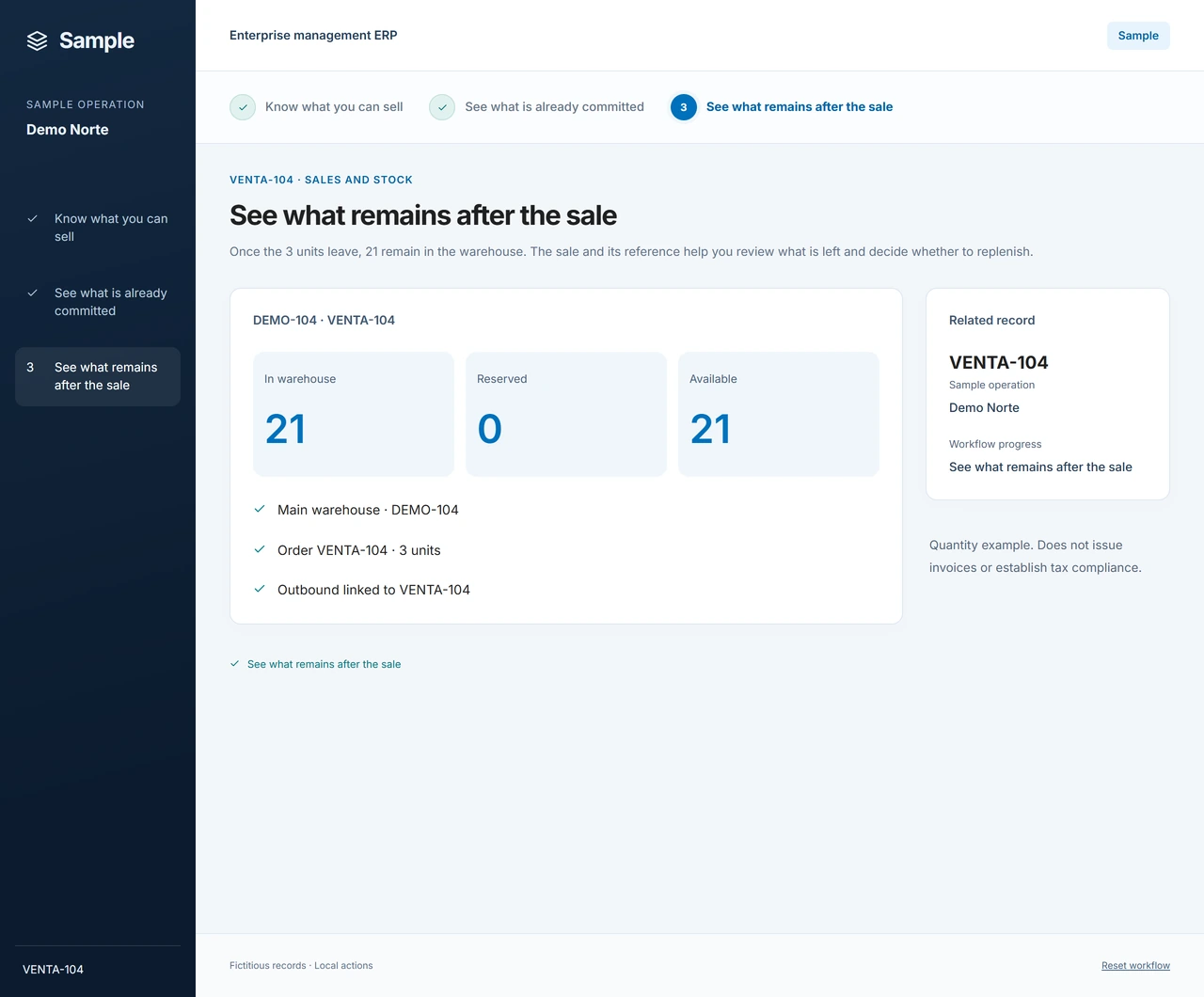Click the 'In warehouse' stock card
The width and height of the screenshot is (1204, 997).
click(x=354, y=414)
